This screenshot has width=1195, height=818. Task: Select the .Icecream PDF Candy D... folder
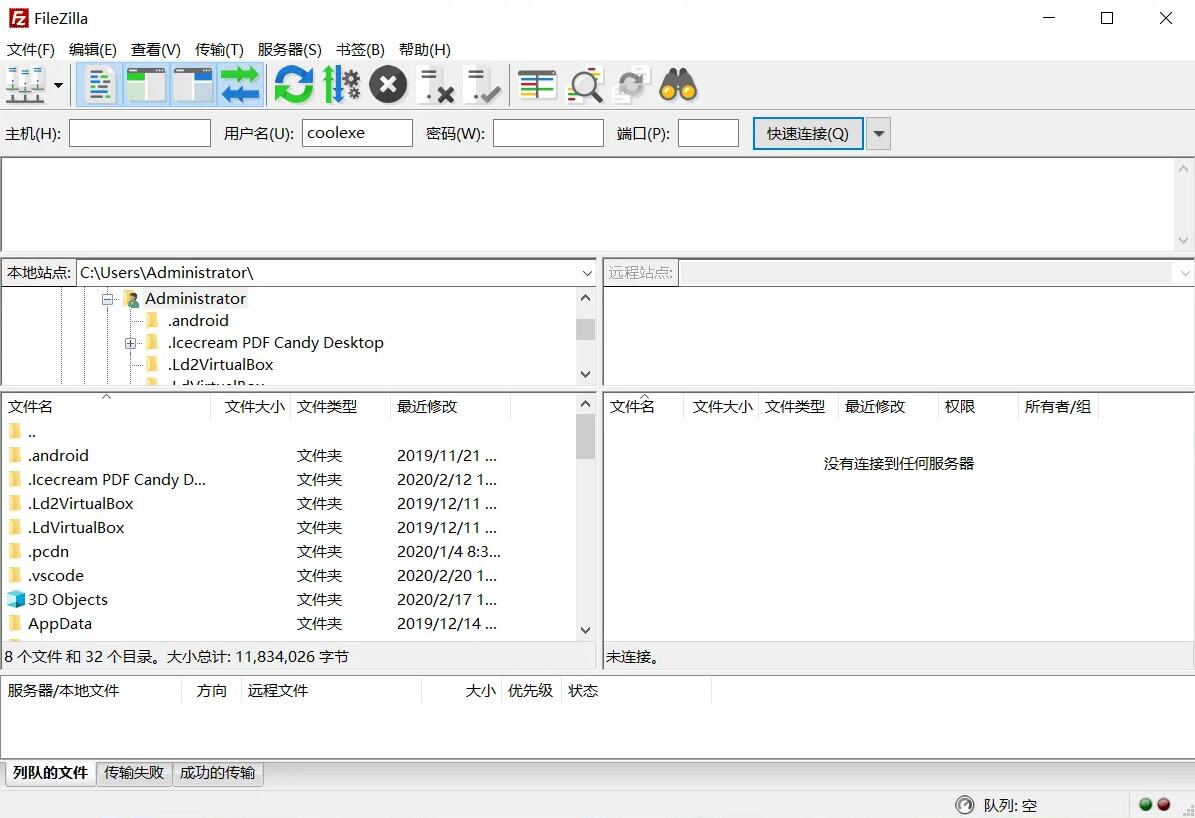click(x=290, y=480)
